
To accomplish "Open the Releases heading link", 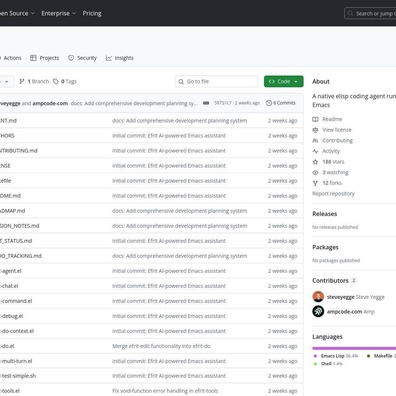I will (x=325, y=214).
